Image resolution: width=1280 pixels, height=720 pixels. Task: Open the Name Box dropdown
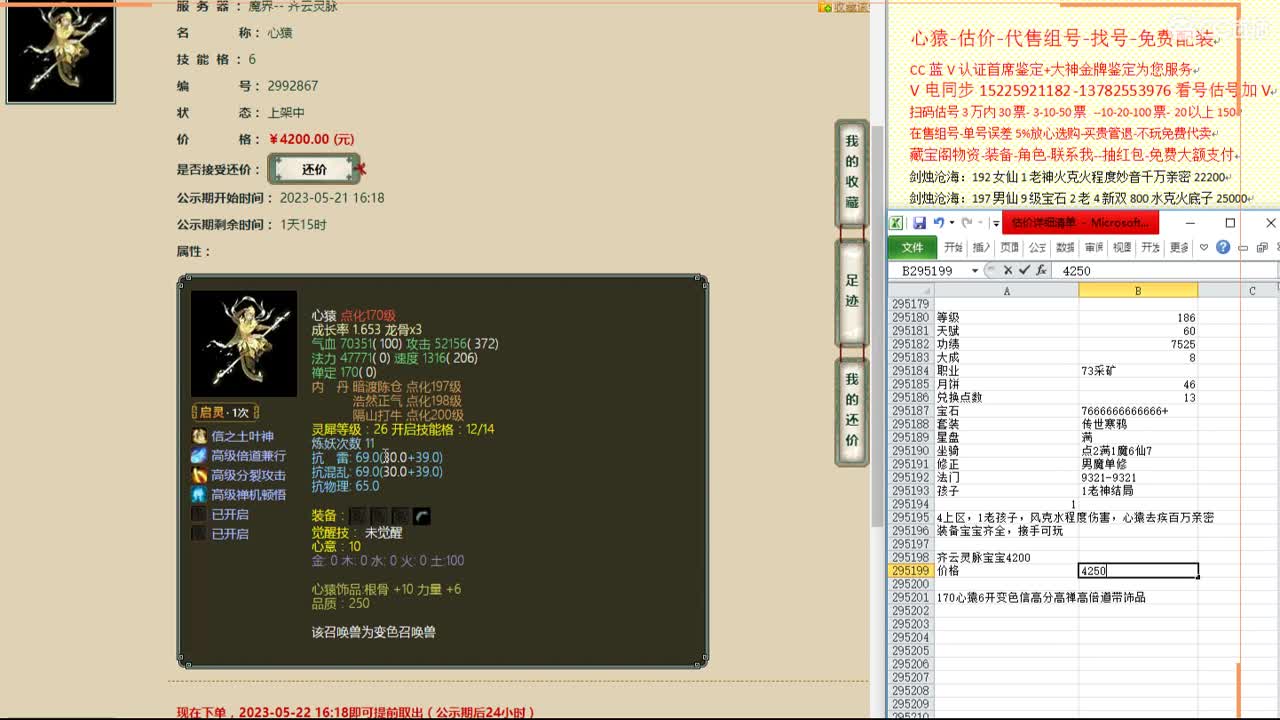click(975, 270)
